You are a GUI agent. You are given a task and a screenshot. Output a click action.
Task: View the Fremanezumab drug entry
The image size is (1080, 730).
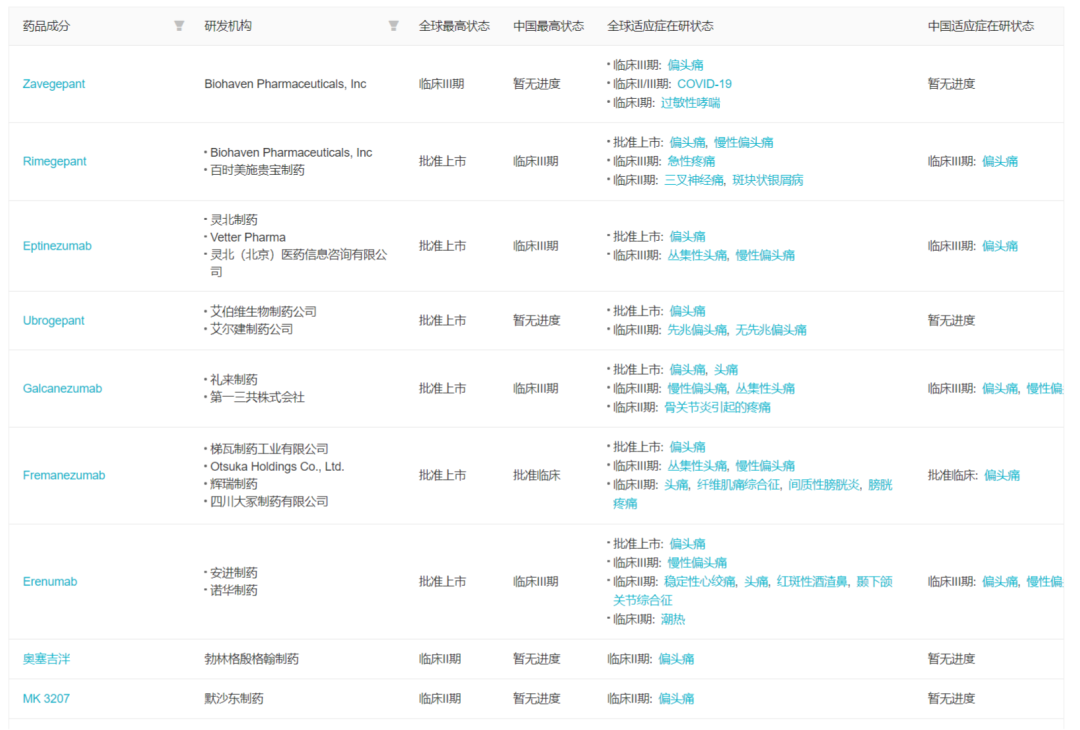coord(64,475)
